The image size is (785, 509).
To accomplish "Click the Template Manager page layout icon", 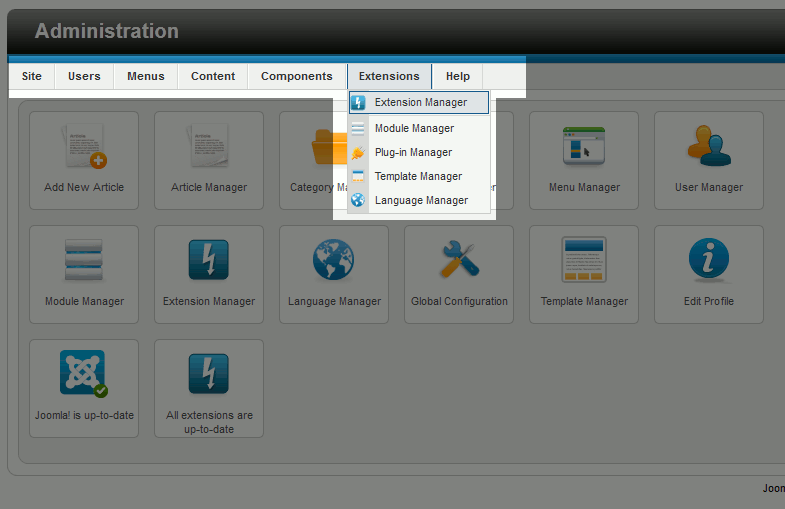I will pos(584,259).
